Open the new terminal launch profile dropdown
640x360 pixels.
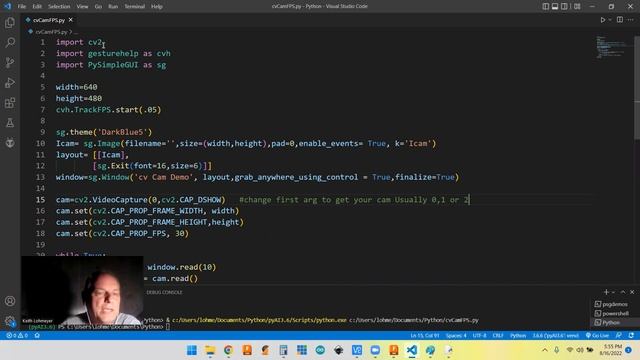(x=613, y=292)
